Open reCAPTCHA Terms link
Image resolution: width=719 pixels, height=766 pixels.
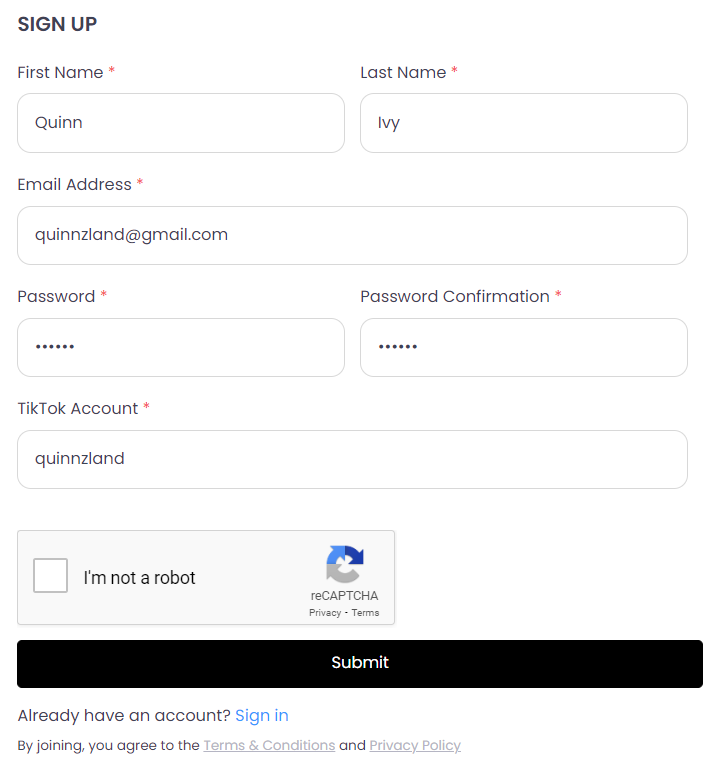click(x=365, y=613)
